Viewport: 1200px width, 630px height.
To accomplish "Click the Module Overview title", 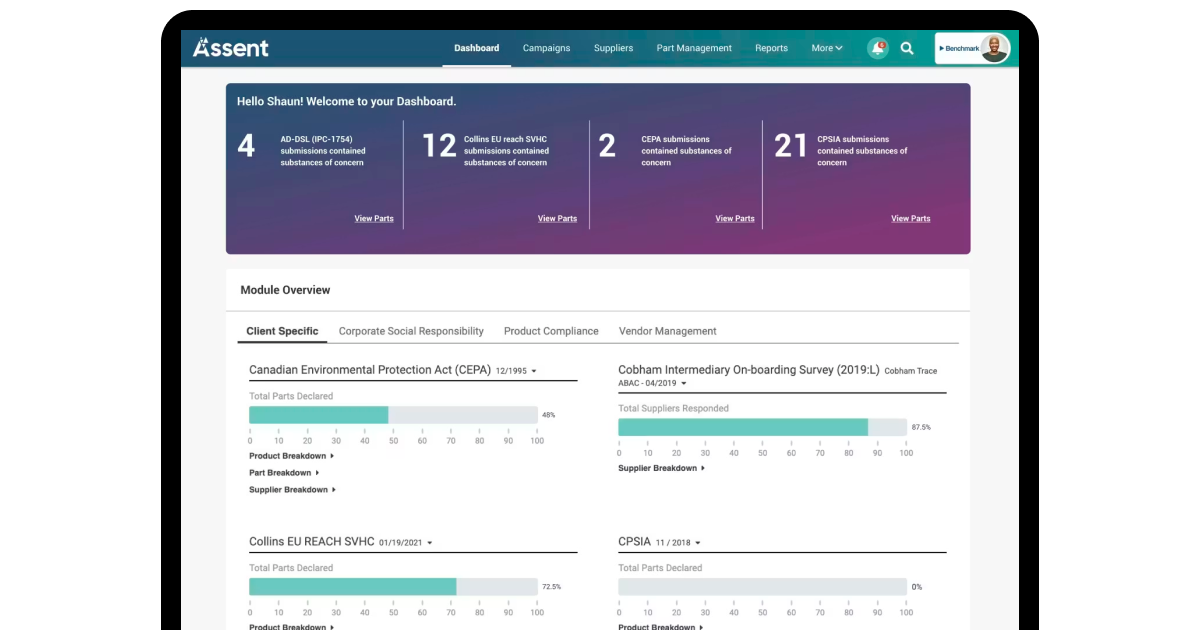I will (285, 290).
